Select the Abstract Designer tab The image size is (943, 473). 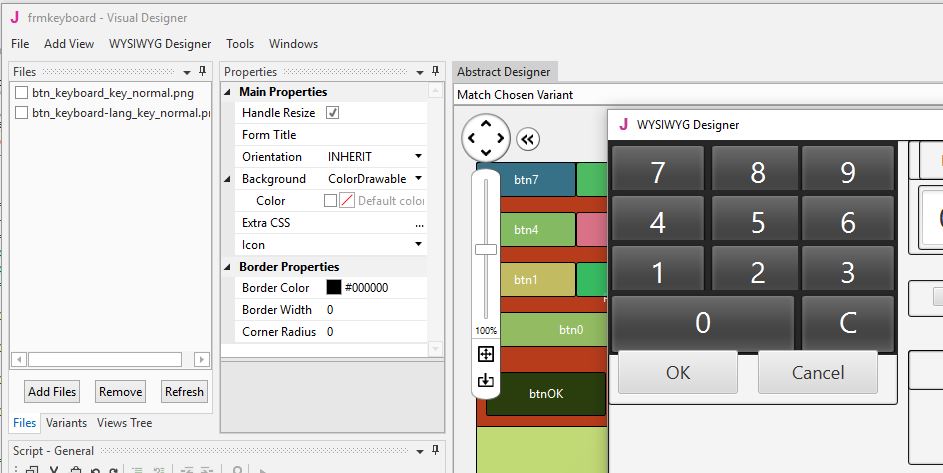504,72
